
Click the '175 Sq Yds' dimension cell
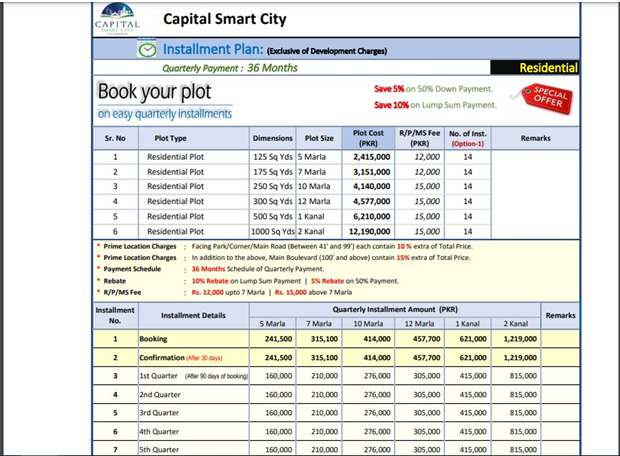(x=273, y=172)
